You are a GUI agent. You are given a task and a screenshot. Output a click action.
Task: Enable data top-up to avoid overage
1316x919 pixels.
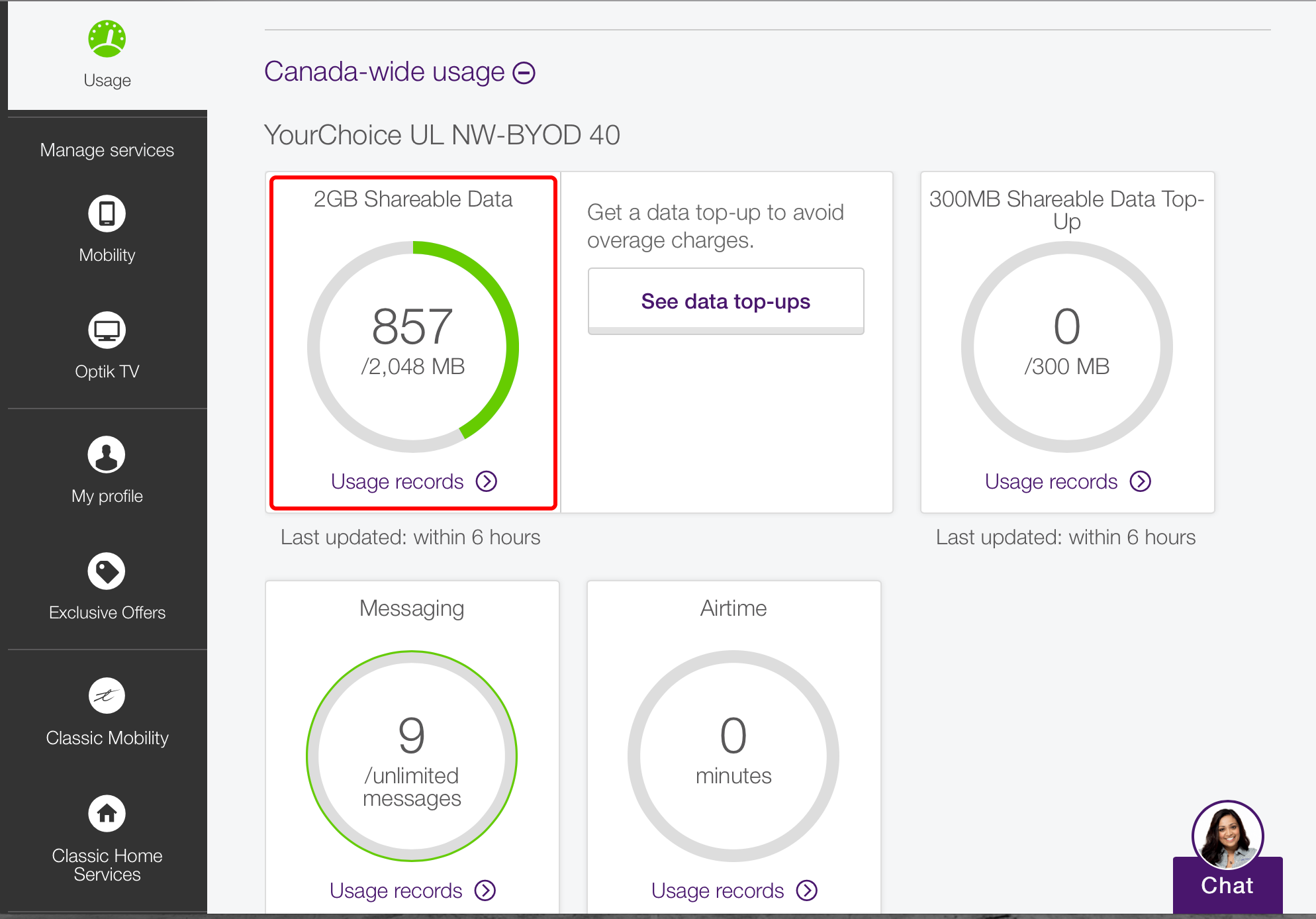point(727,300)
